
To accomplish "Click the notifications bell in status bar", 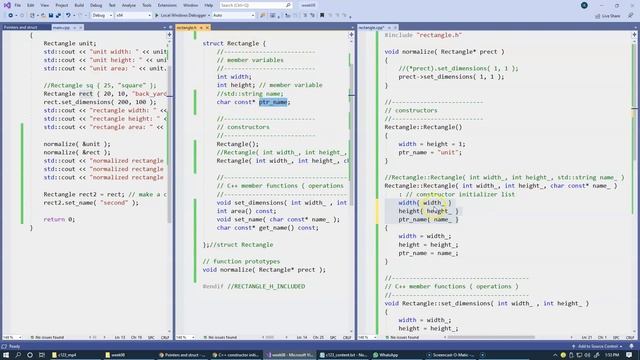I will tap(631, 346).
